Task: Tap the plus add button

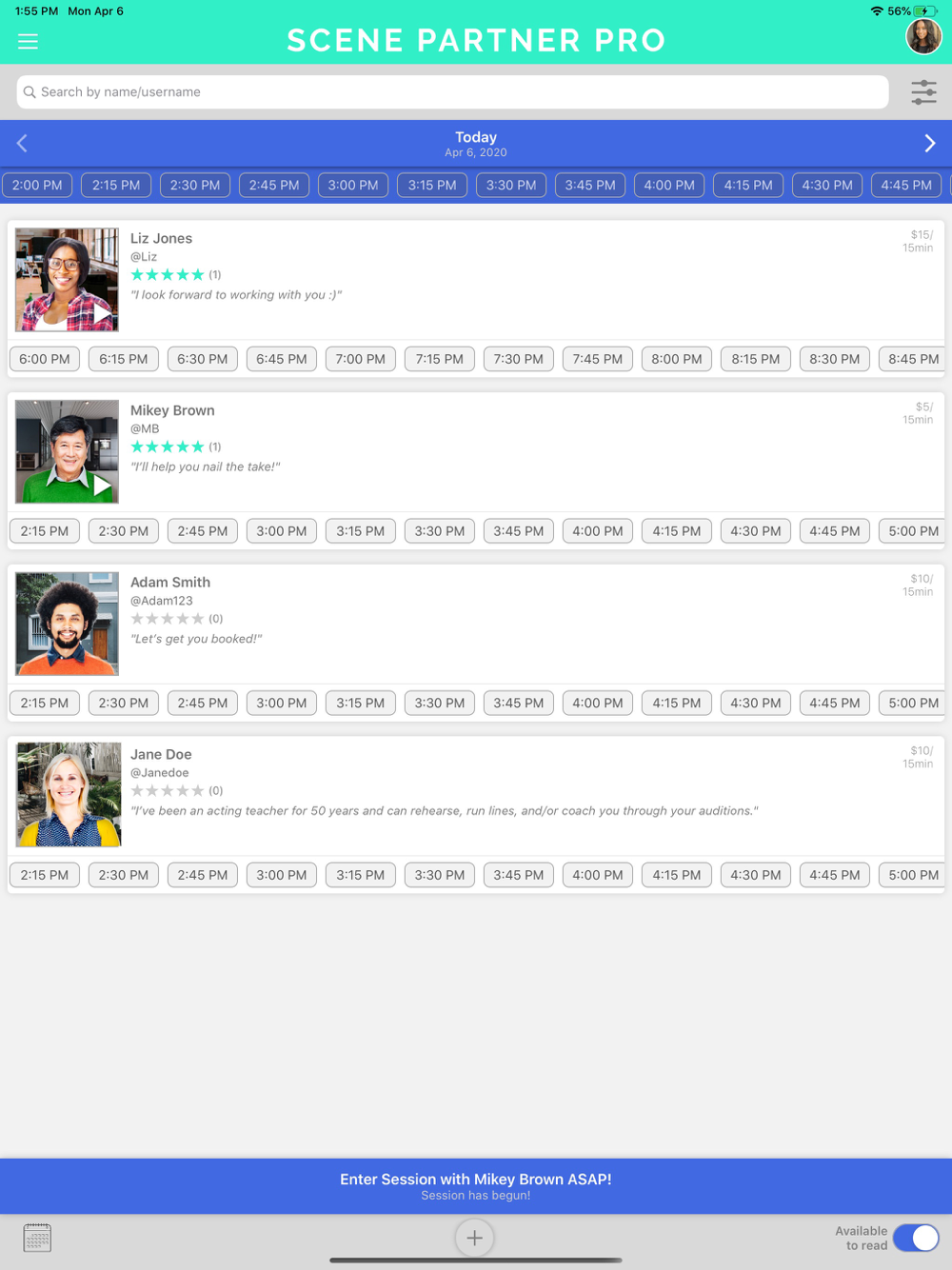Action: point(474,1238)
